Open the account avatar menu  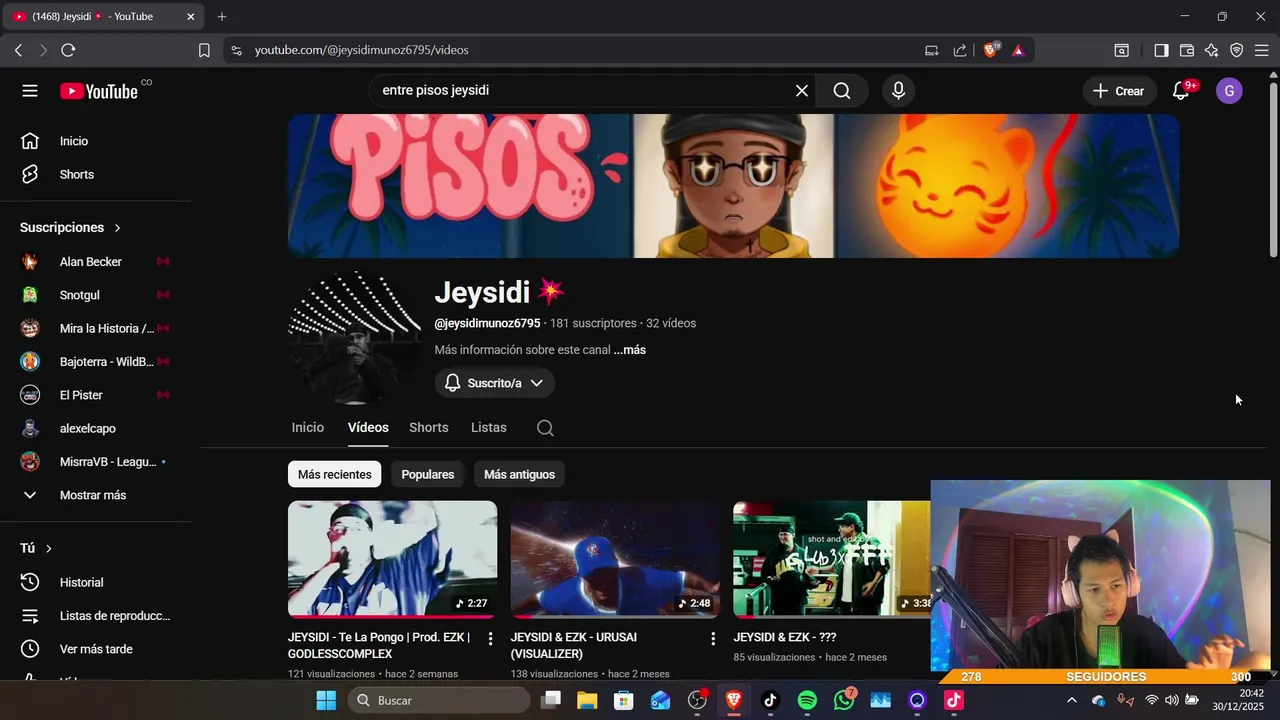pyautogui.click(x=1229, y=91)
